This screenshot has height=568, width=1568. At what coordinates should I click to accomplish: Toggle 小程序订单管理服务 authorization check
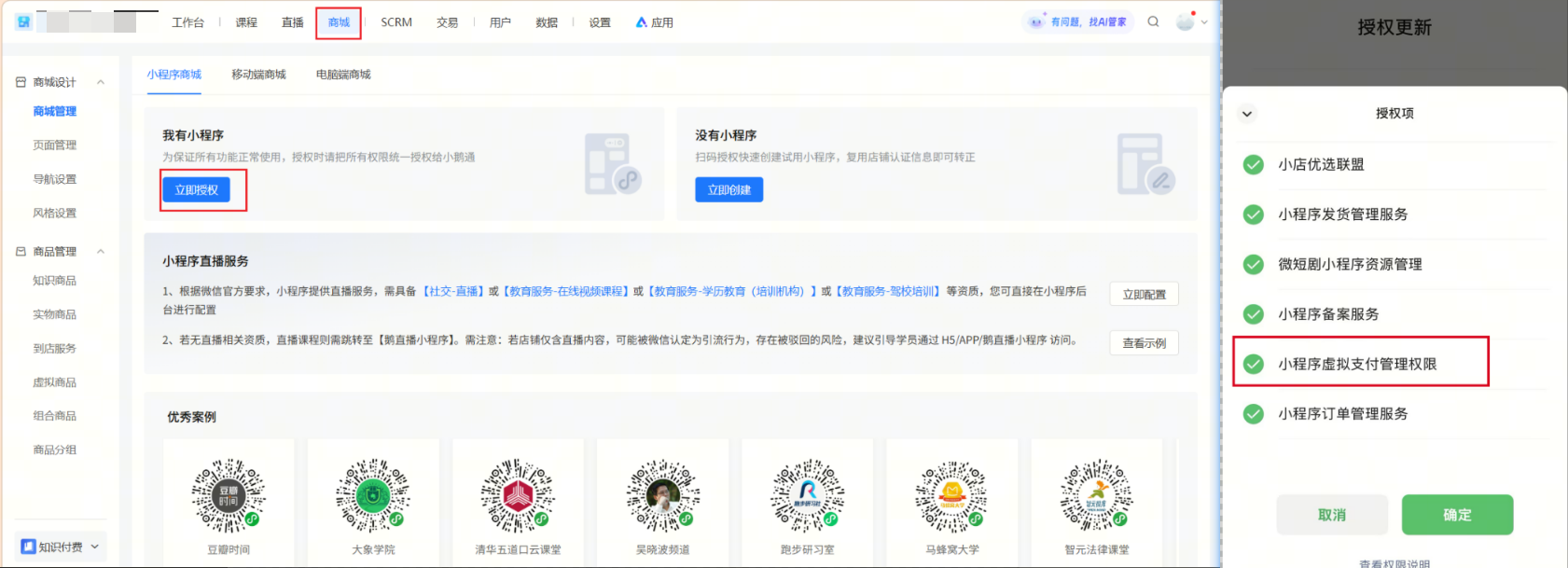pos(1254,414)
